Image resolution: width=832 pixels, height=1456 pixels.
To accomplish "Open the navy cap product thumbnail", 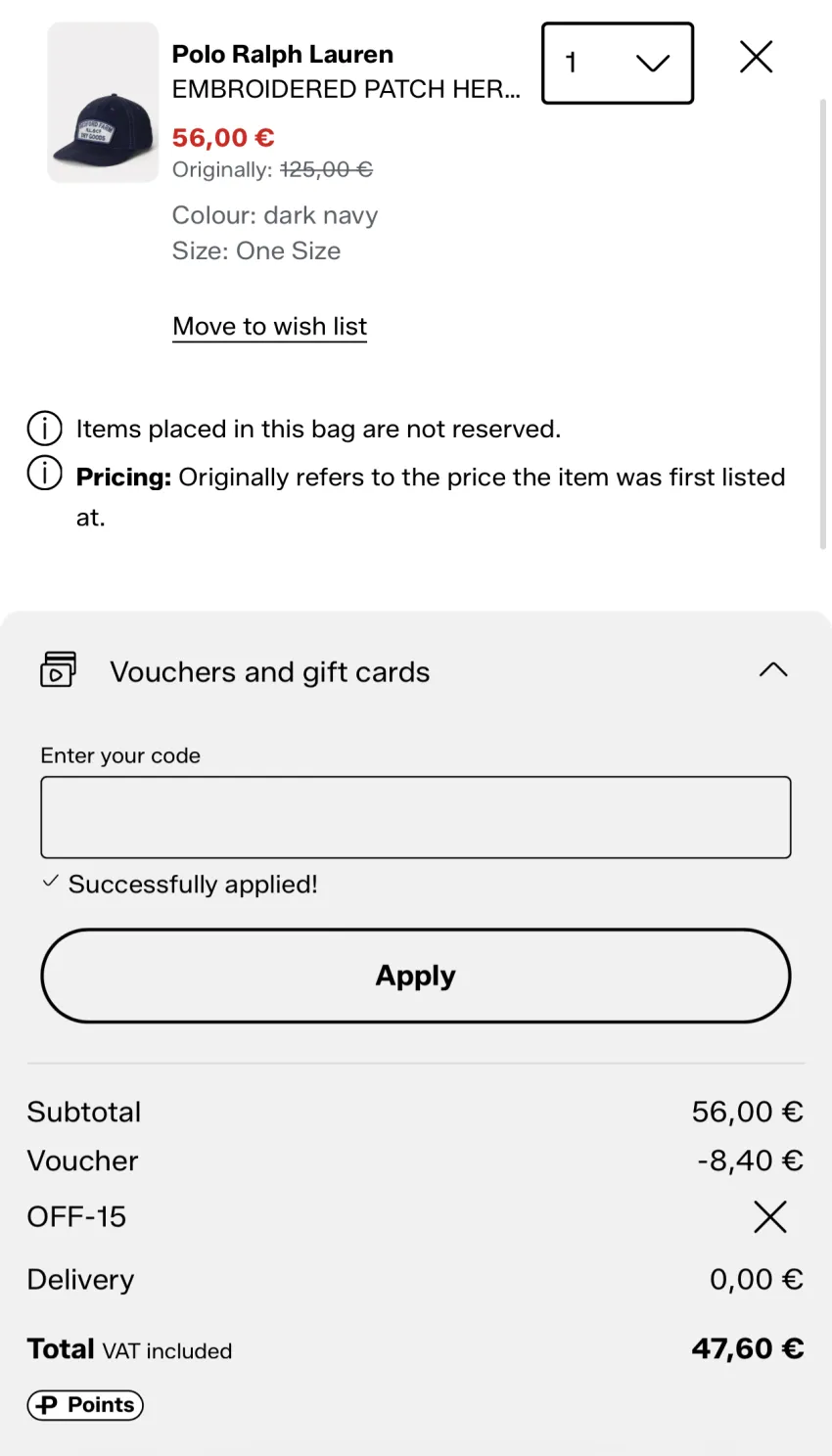I will (103, 103).
